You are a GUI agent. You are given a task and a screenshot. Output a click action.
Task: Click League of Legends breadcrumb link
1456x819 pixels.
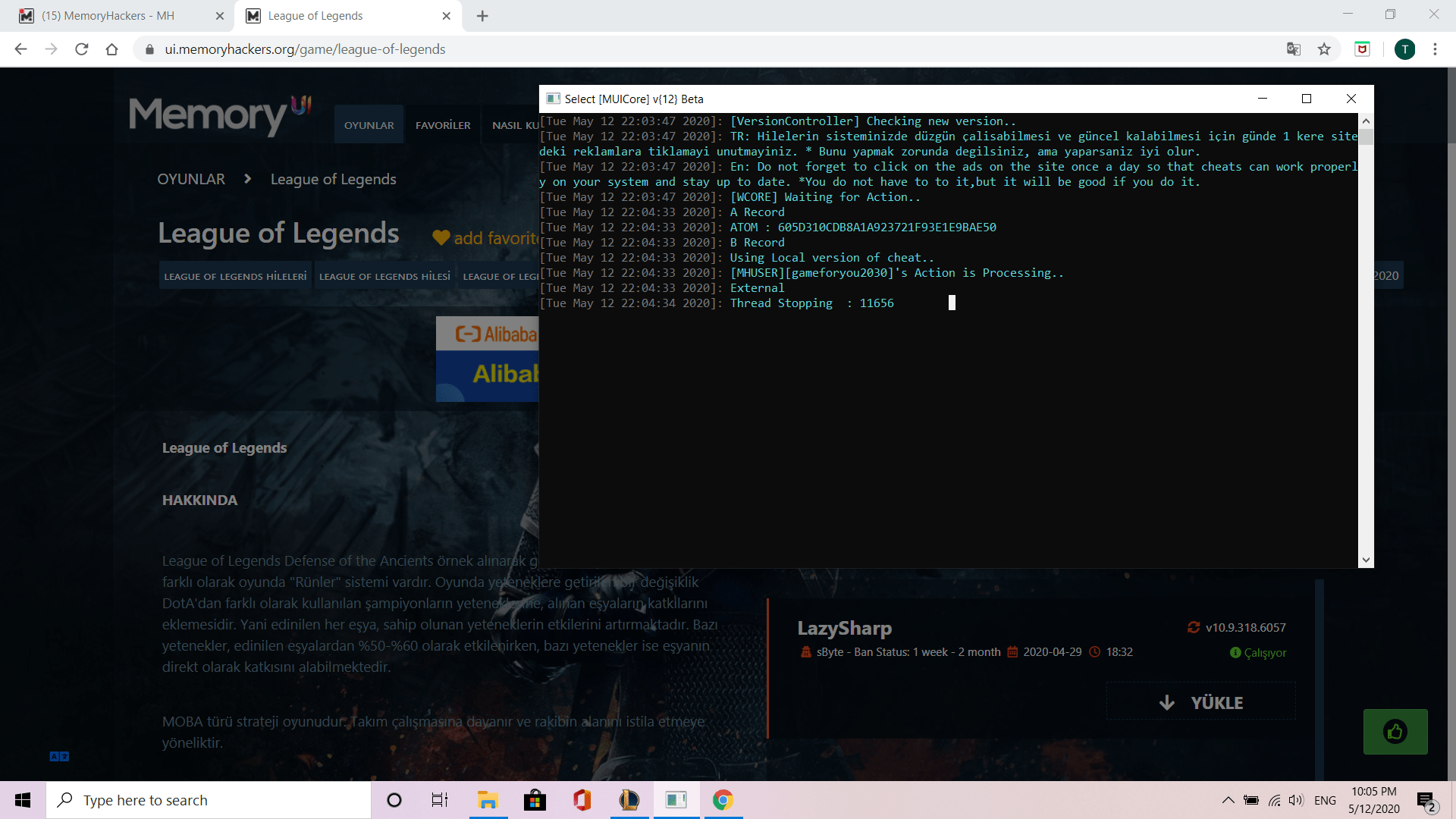pyautogui.click(x=334, y=179)
